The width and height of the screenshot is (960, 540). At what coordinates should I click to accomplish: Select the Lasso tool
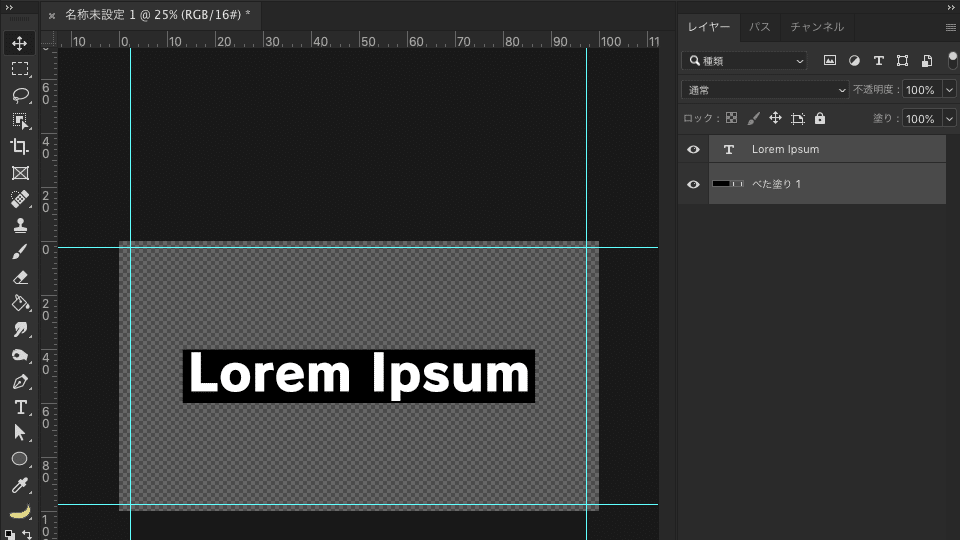click(x=20, y=95)
